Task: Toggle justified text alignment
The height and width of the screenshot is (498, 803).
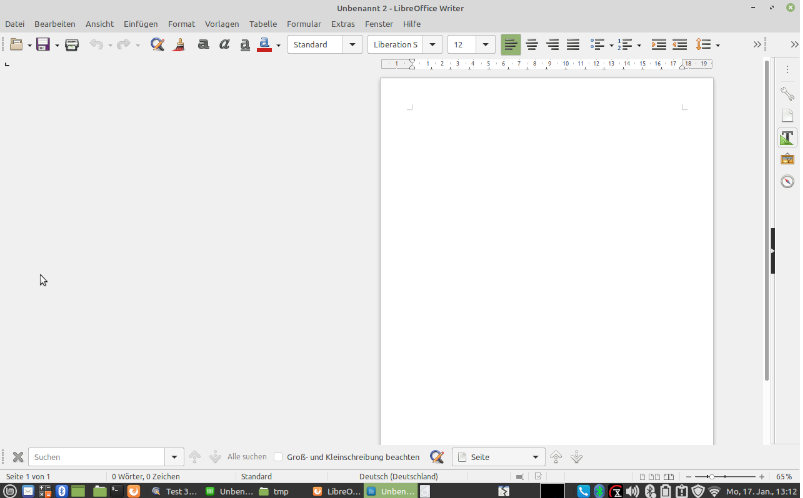Action: [573, 45]
